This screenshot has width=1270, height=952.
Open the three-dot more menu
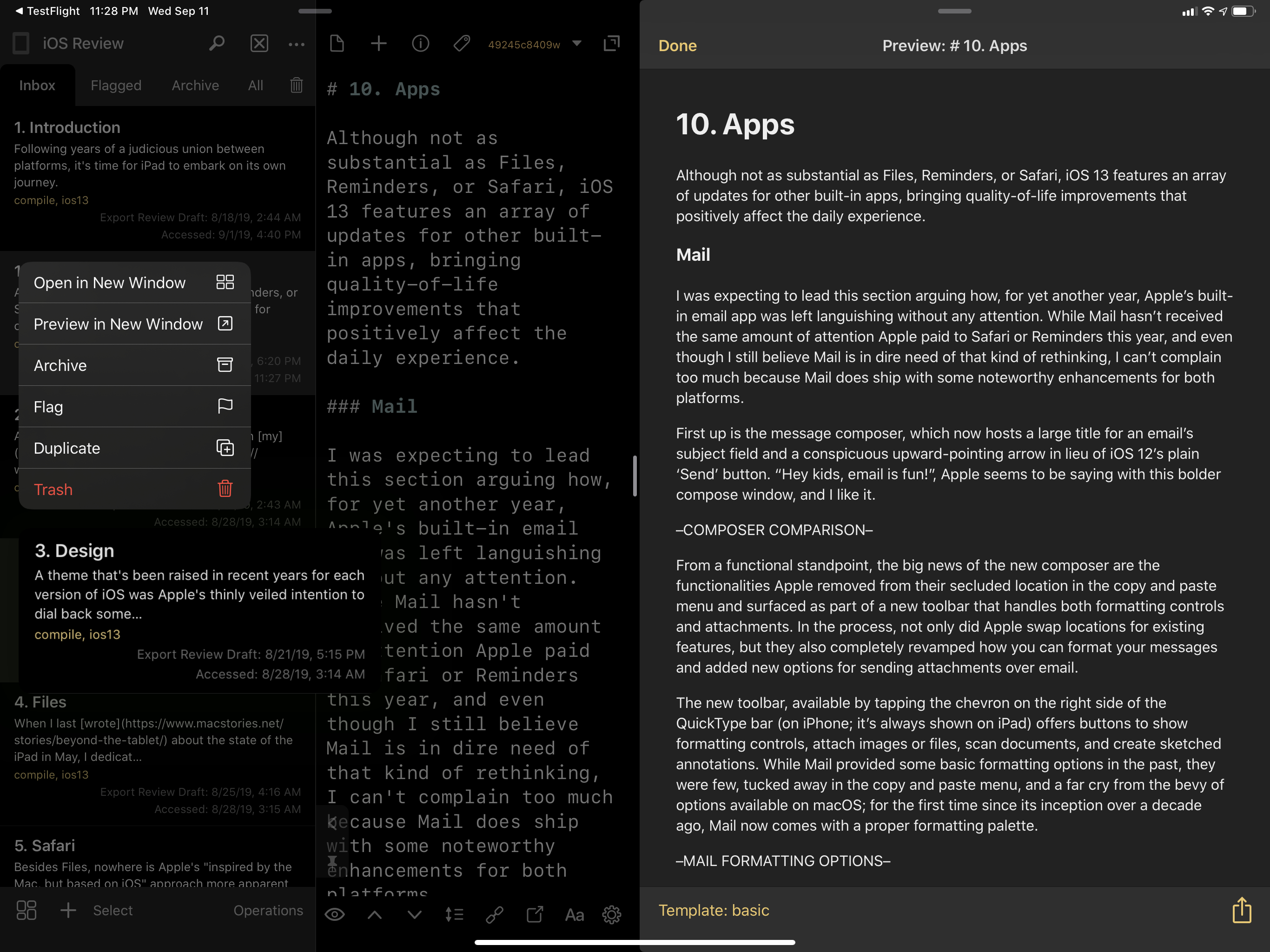296,44
